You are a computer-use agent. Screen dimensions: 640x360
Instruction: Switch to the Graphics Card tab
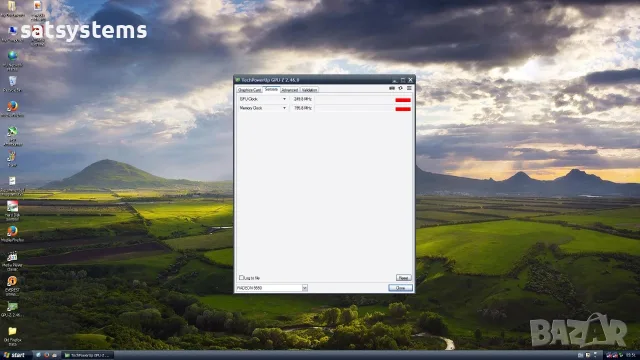pyautogui.click(x=249, y=90)
